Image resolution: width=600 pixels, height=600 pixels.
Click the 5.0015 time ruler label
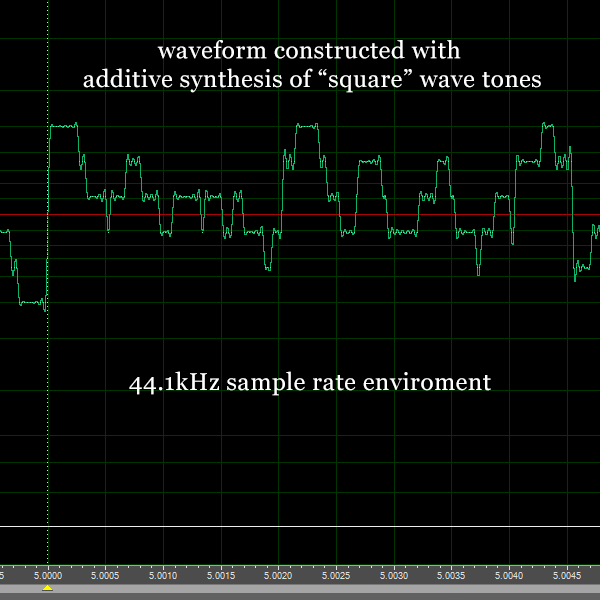(x=221, y=576)
